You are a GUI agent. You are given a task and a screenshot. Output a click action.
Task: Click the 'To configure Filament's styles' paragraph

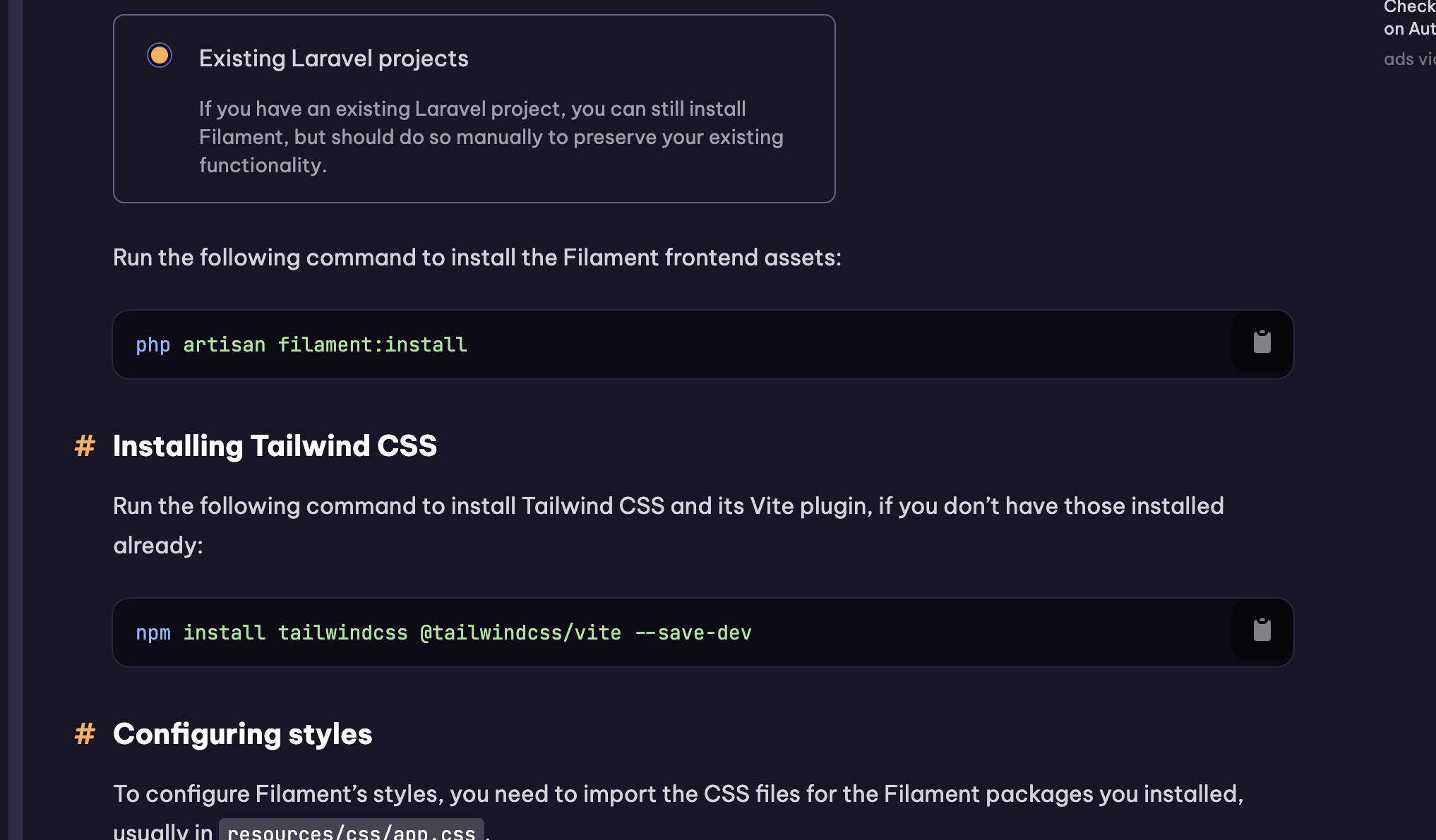pos(678,794)
